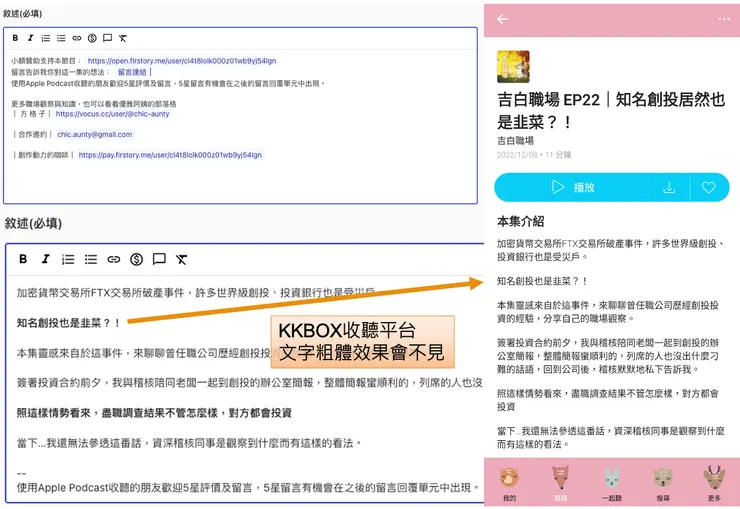Toggle bold in the lower description editor
Image resolution: width=740 pixels, height=509 pixels.
pyautogui.click(x=23, y=259)
